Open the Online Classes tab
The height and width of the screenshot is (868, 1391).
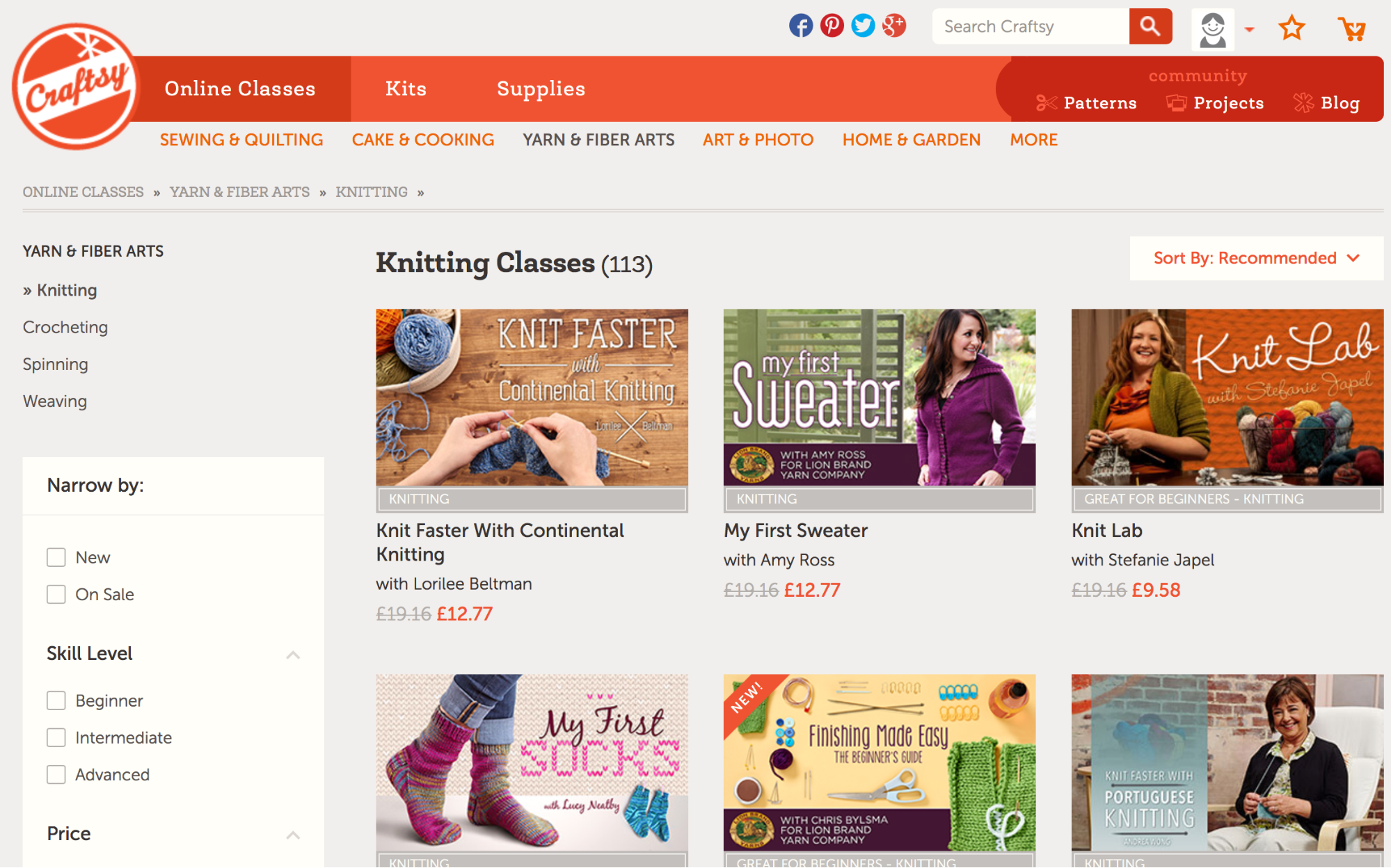(240, 89)
